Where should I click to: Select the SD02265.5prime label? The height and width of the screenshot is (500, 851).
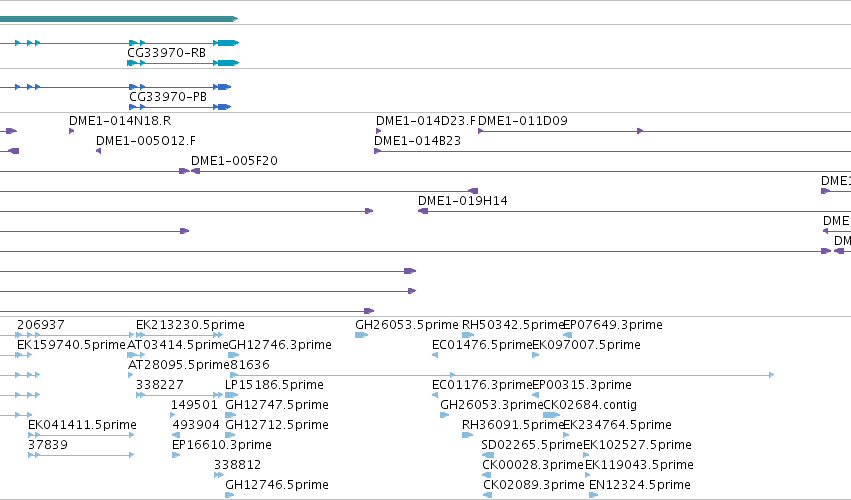coord(532,445)
